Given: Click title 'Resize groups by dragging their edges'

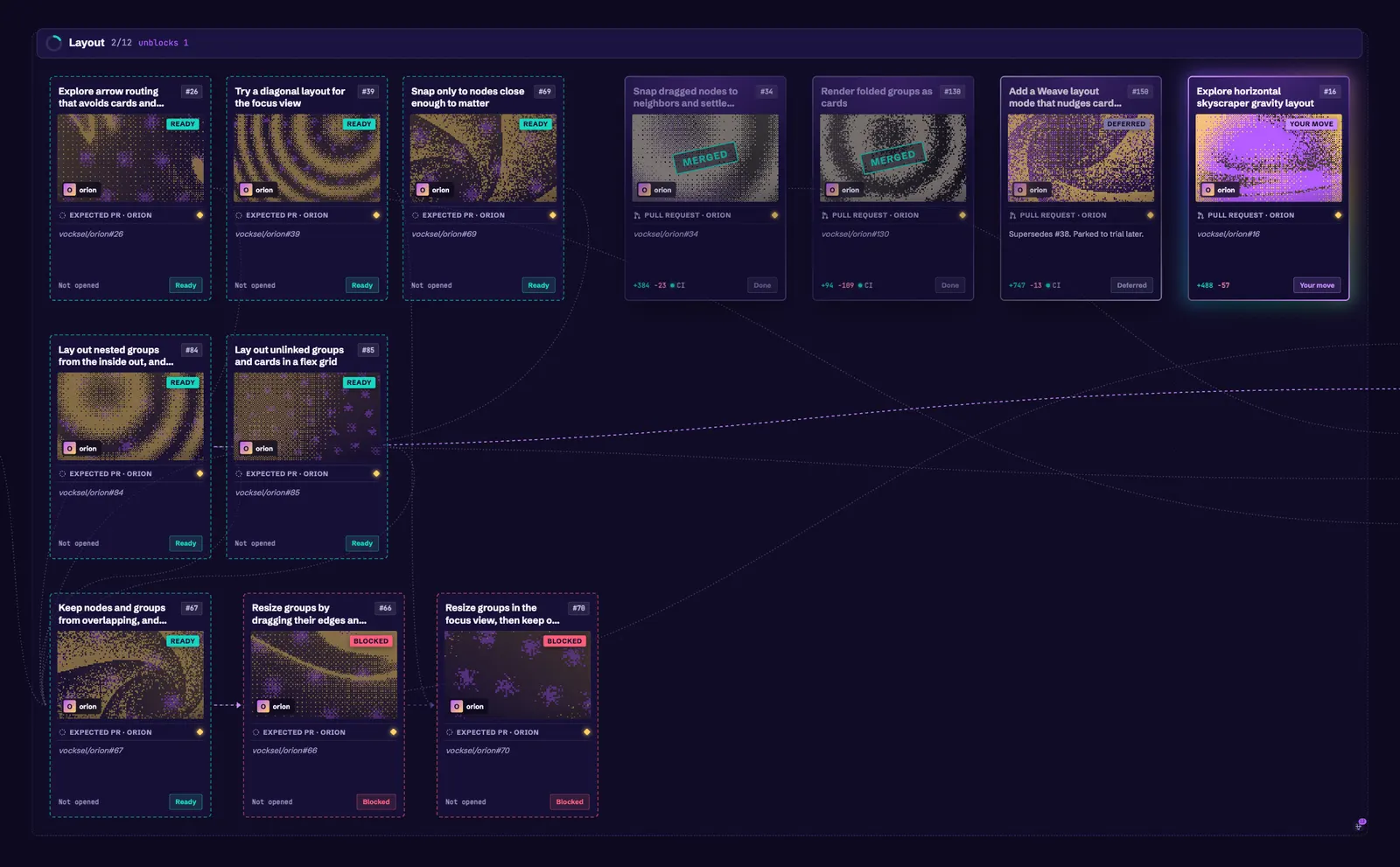Looking at the screenshot, I should coord(309,614).
